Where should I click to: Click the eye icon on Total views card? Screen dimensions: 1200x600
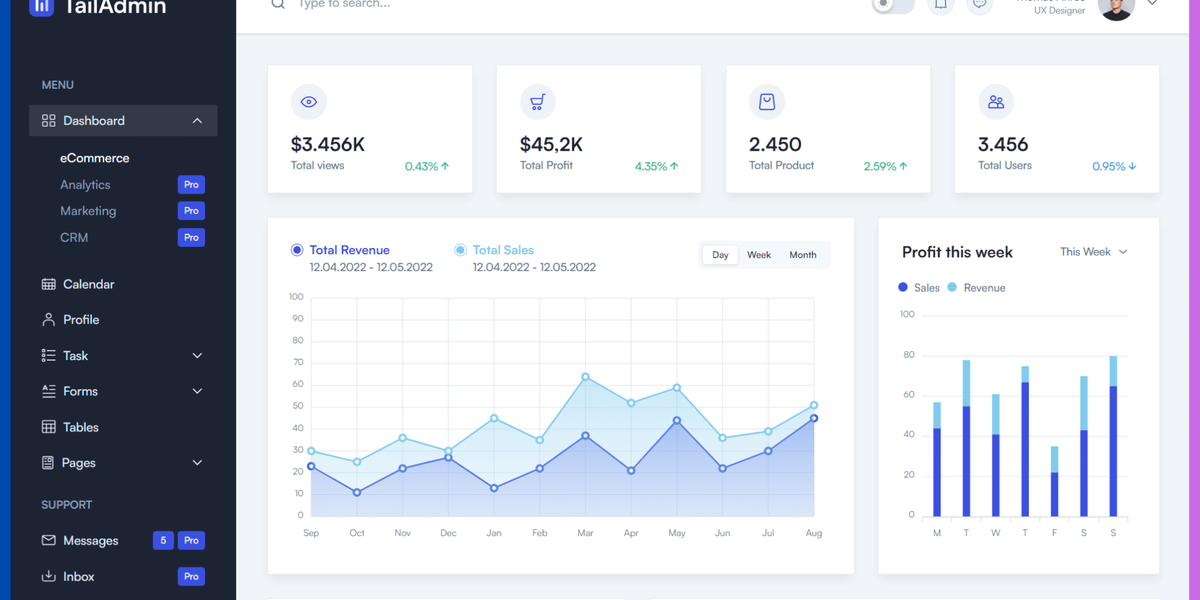coord(308,101)
